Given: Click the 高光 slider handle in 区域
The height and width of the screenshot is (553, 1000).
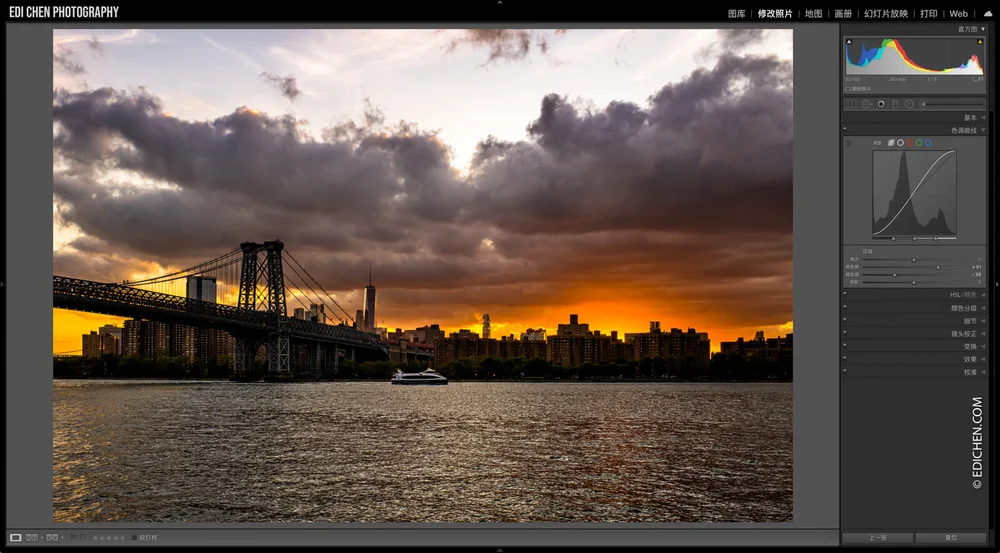Looking at the screenshot, I should click(914, 260).
